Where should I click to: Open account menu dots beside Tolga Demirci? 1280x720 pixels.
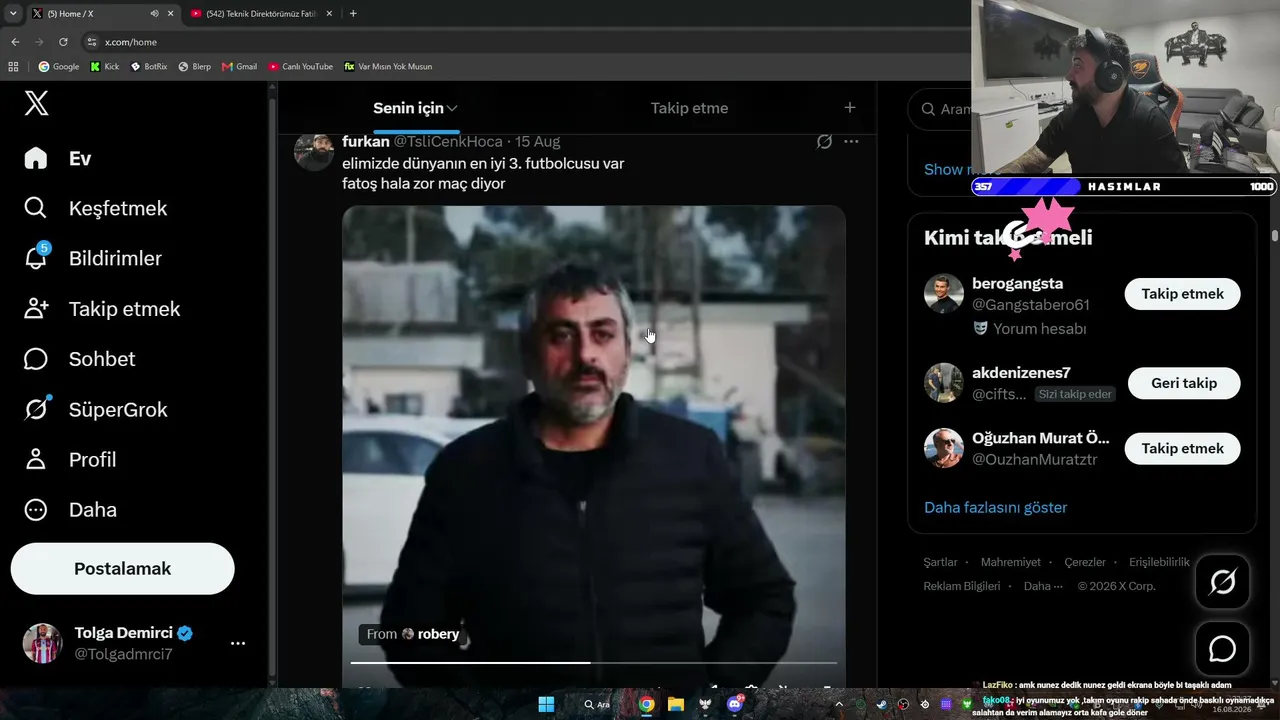pos(238,643)
